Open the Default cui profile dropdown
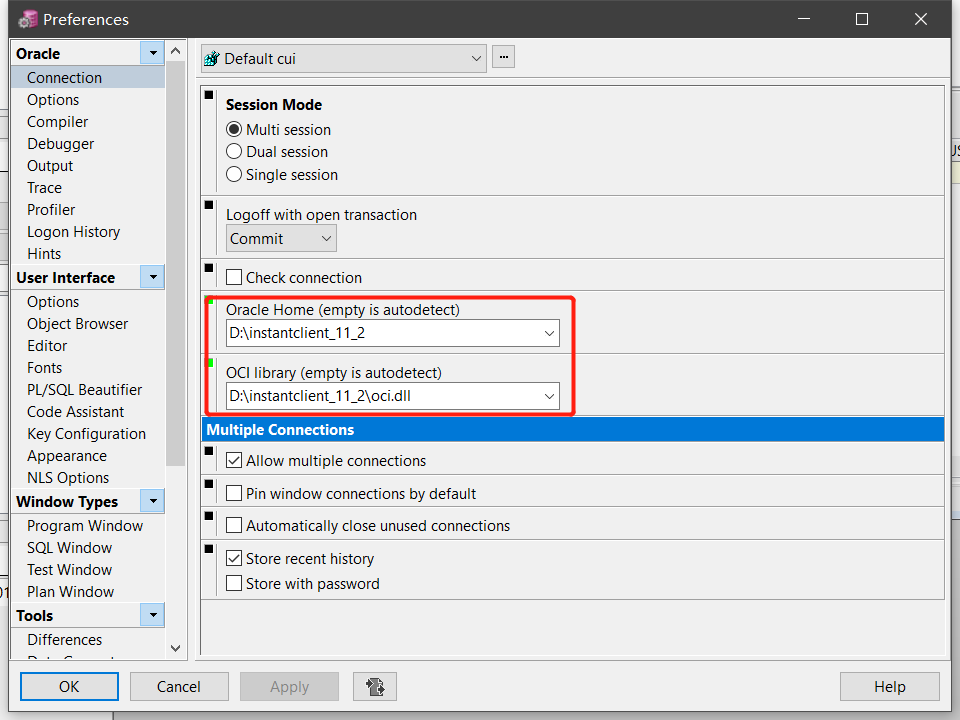Screen dimensions: 960x720 [x=477, y=58]
